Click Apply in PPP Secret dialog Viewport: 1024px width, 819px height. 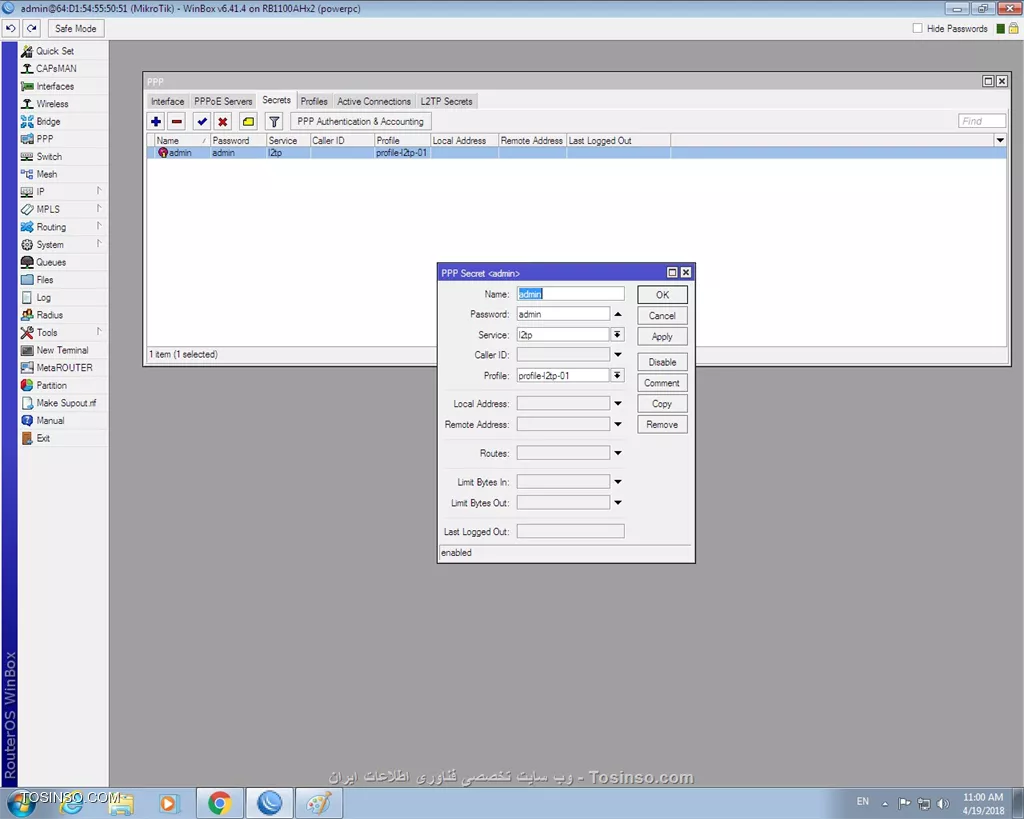[662, 336]
